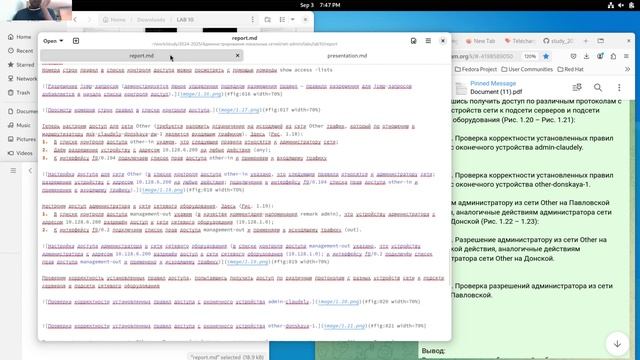This screenshot has height=360, width=640.
Task: Open the account icon in the browser toolbar
Action: 600,56
